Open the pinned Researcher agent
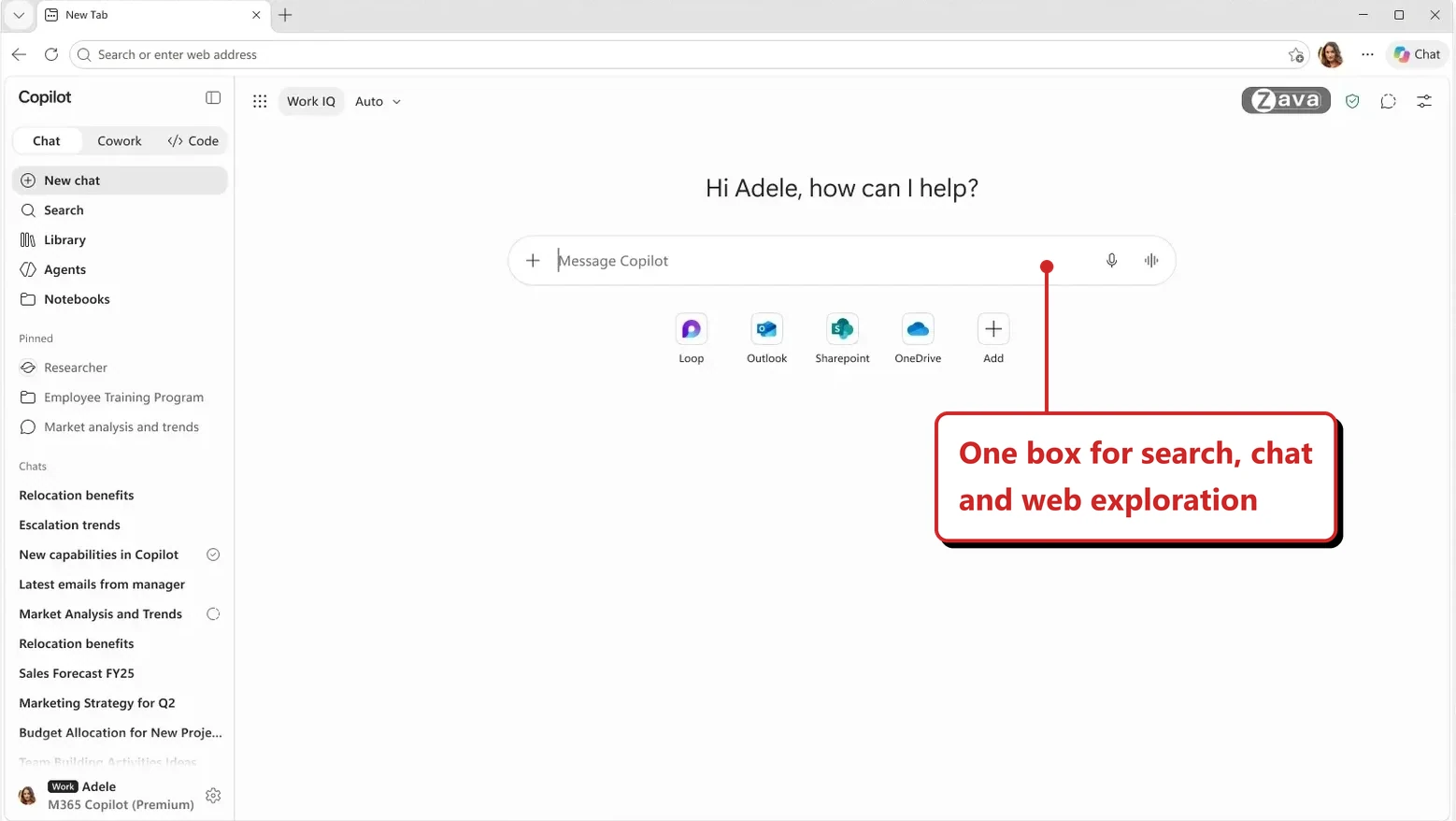The image size is (1456, 821). (x=120, y=367)
